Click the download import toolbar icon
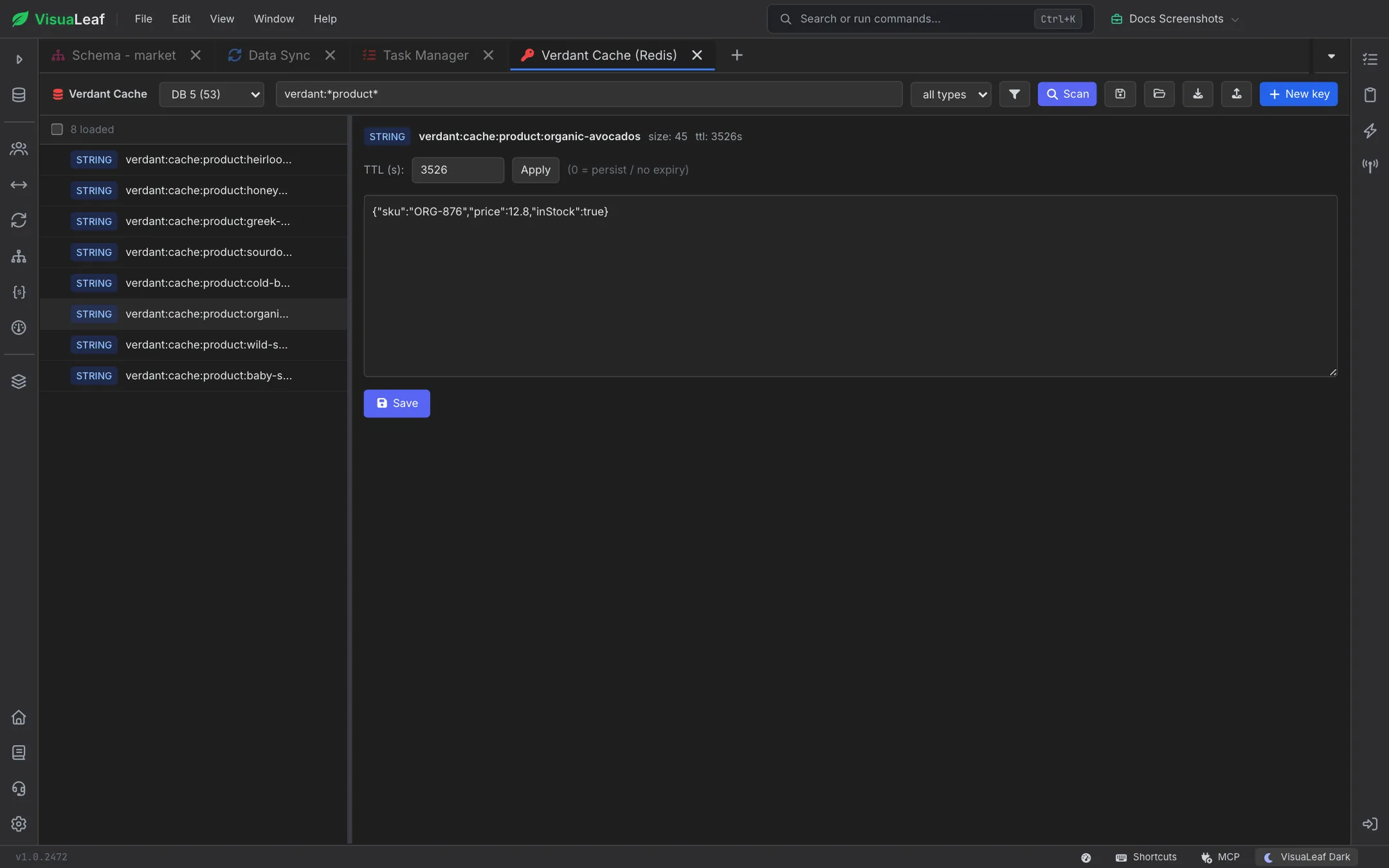The image size is (1389, 868). click(x=1197, y=94)
